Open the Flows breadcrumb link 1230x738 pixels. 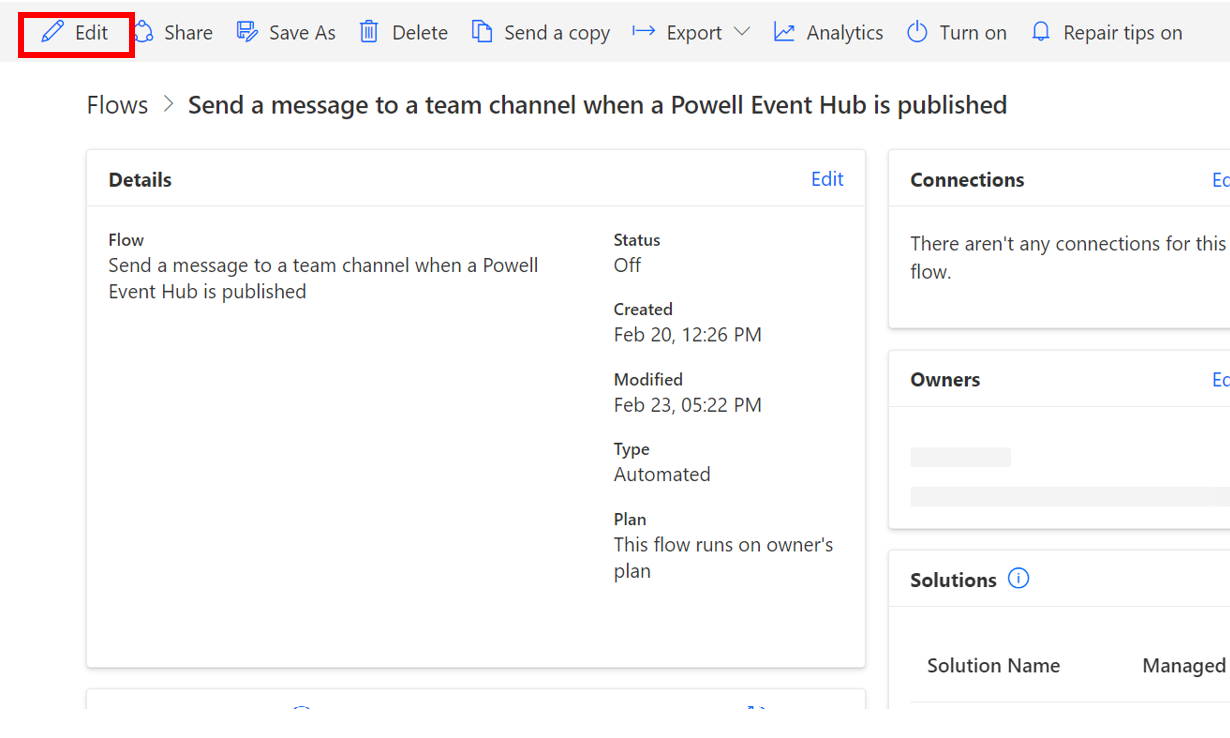click(x=117, y=105)
